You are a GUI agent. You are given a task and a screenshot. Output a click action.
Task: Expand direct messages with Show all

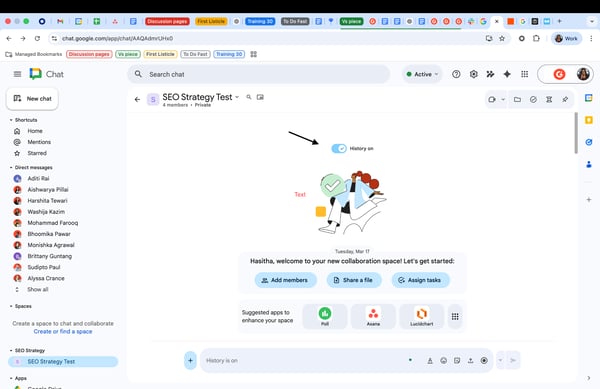click(x=37, y=290)
